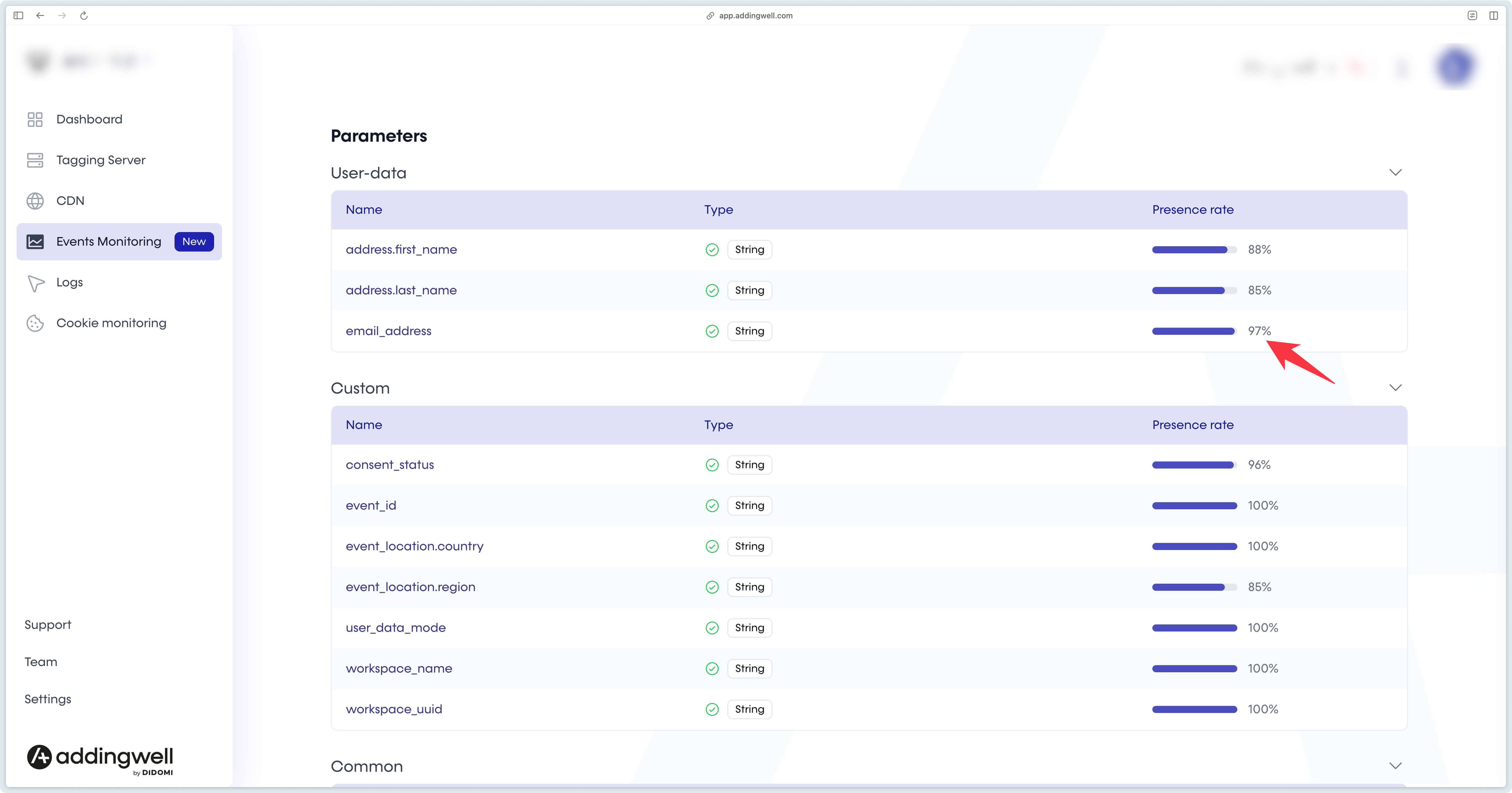Viewport: 1512px width, 793px height.
Task: Click the 88% value for address.first_name
Action: tap(1260, 250)
